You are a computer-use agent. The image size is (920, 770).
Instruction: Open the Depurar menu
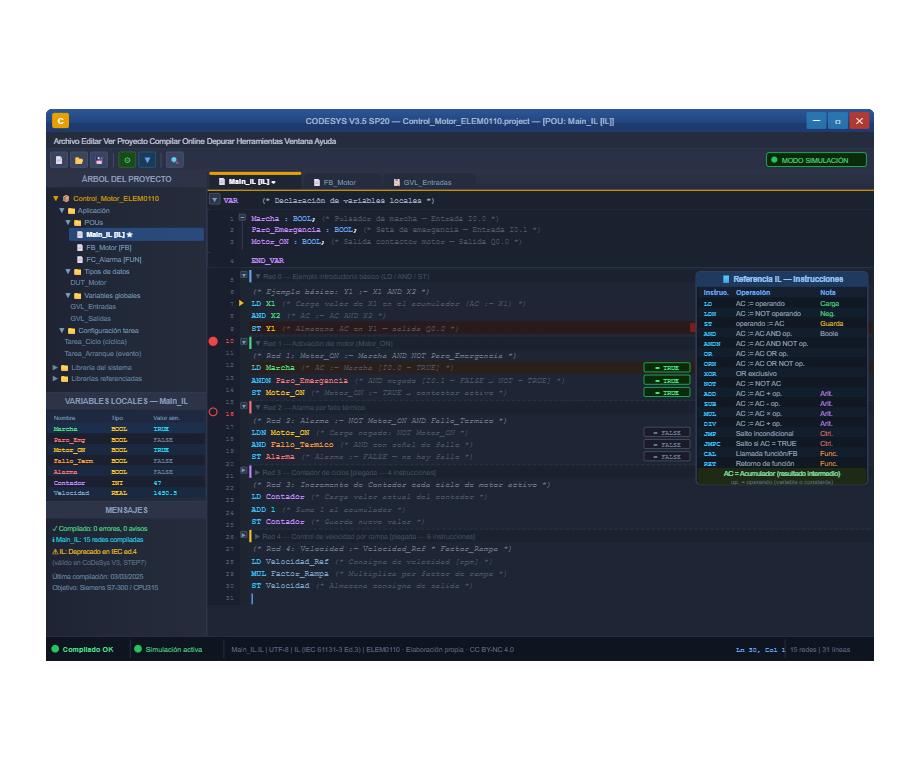220,141
